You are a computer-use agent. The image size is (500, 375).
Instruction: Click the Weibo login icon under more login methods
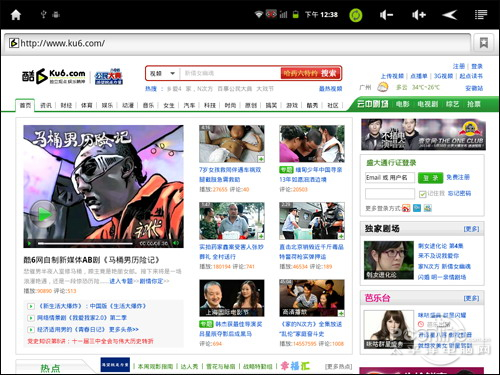(x=406, y=208)
